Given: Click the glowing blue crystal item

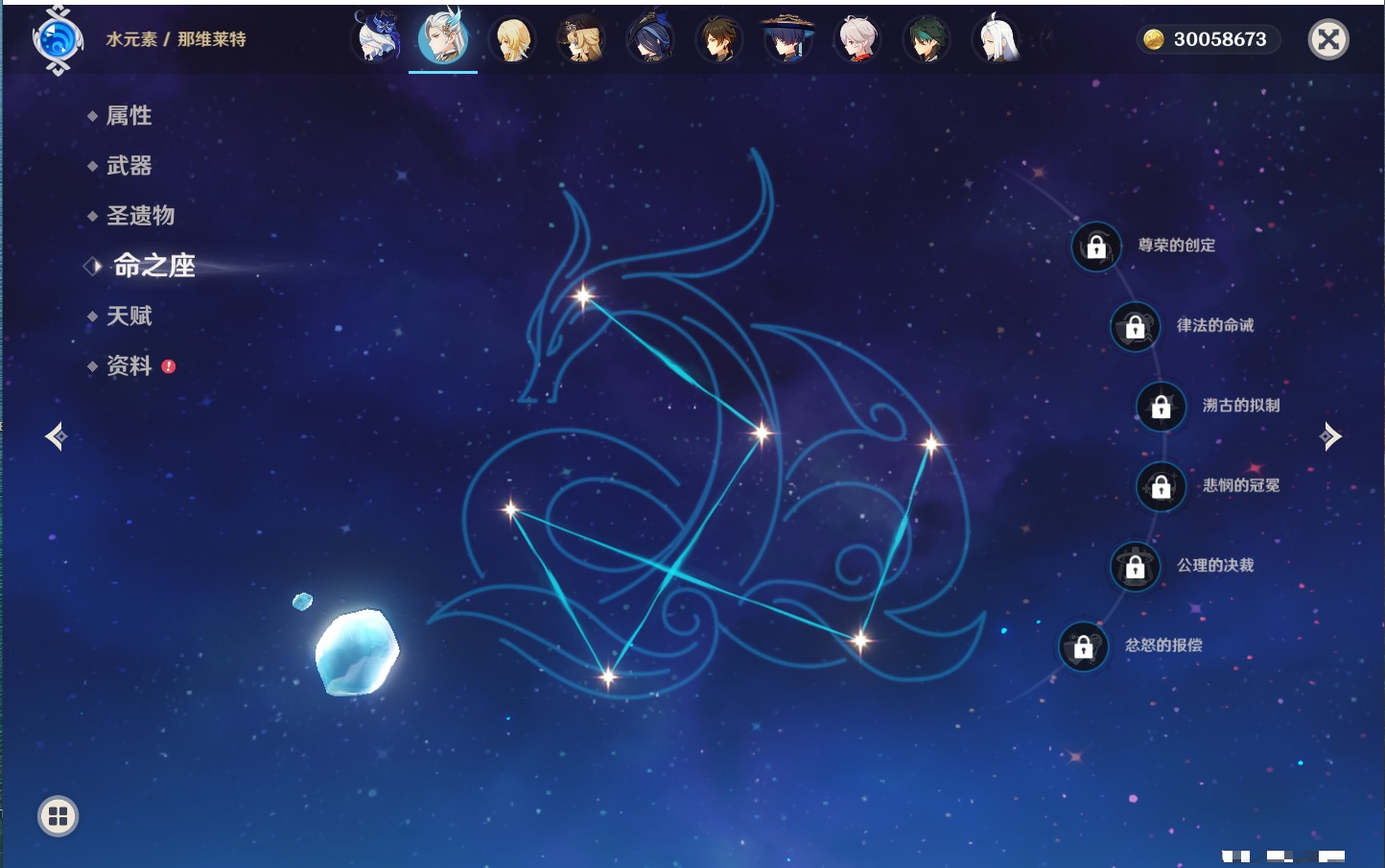Looking at the screenshot, I should 356,651.
